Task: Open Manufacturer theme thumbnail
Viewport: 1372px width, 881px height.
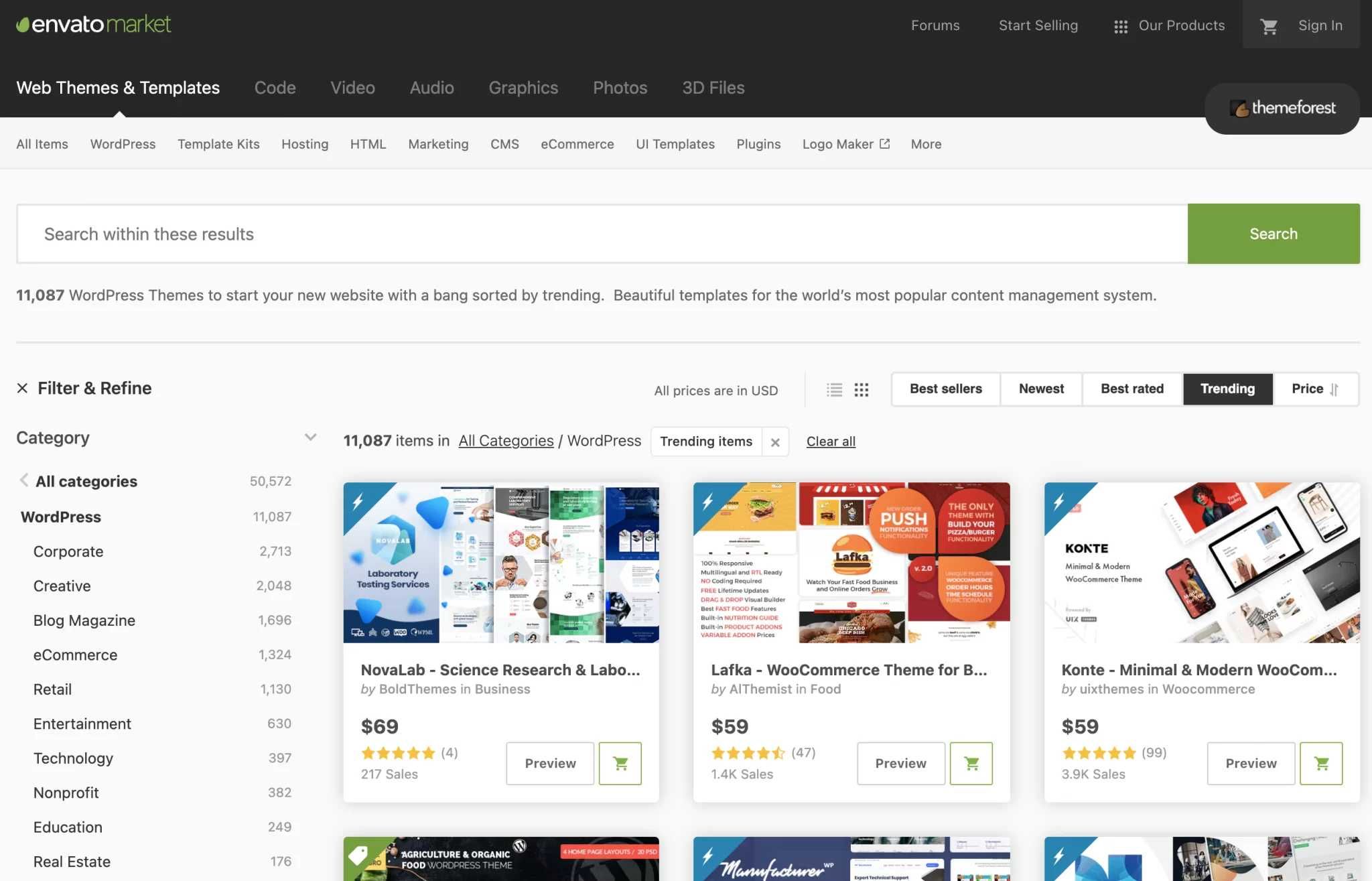Action: pyautogui.click(x=851, y=859)
